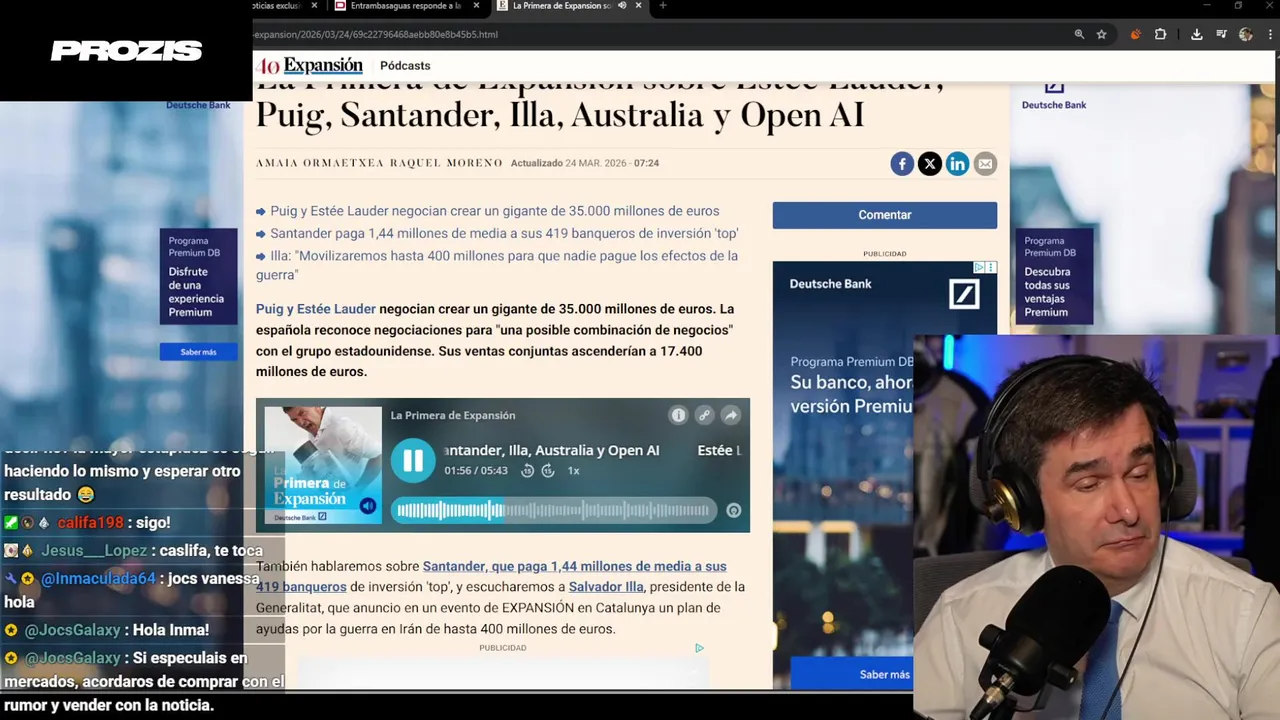1280x720 pixels.
Task: Mute tab audio speaker icon
Action: (x=622, y=6)
